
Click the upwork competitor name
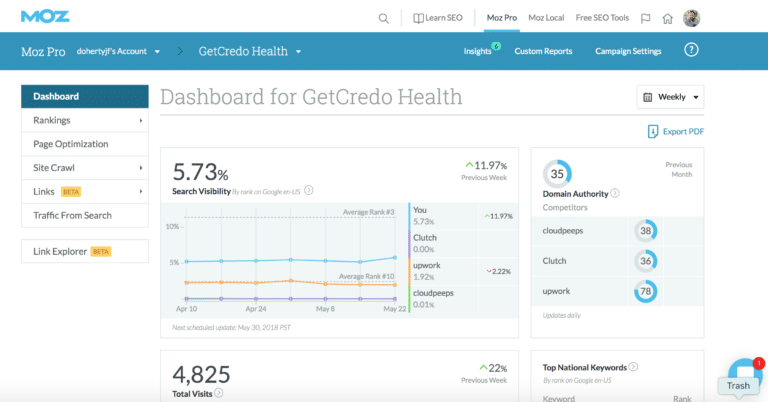pyautogui.click(x=556, y=291)
